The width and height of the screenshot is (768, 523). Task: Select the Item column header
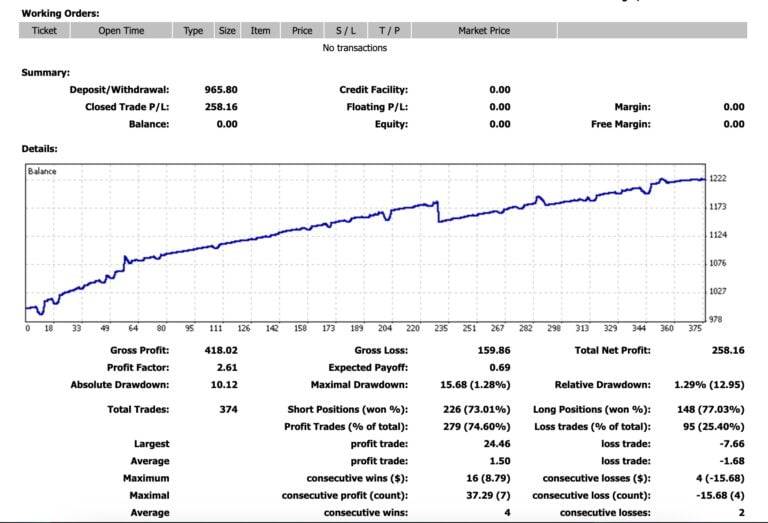click(260, 31)
